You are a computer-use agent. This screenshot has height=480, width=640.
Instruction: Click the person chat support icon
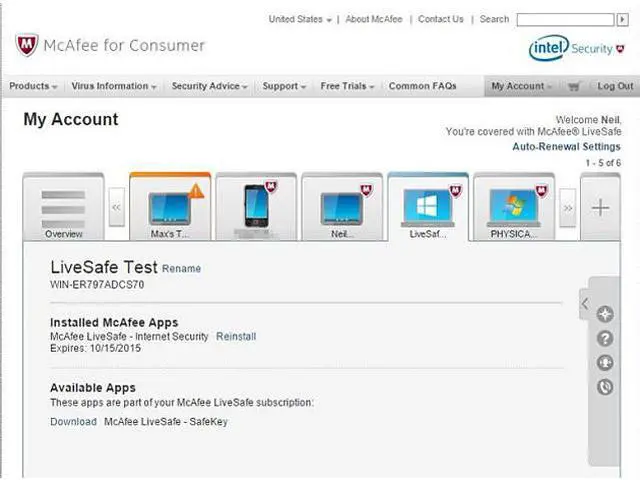point(605,362)
